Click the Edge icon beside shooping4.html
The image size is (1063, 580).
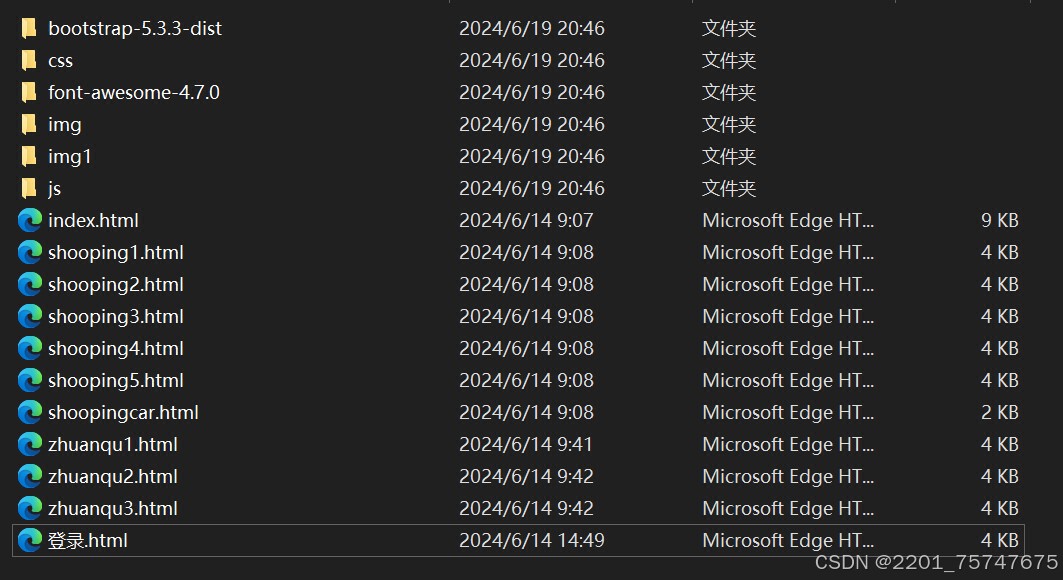point(30,348)
